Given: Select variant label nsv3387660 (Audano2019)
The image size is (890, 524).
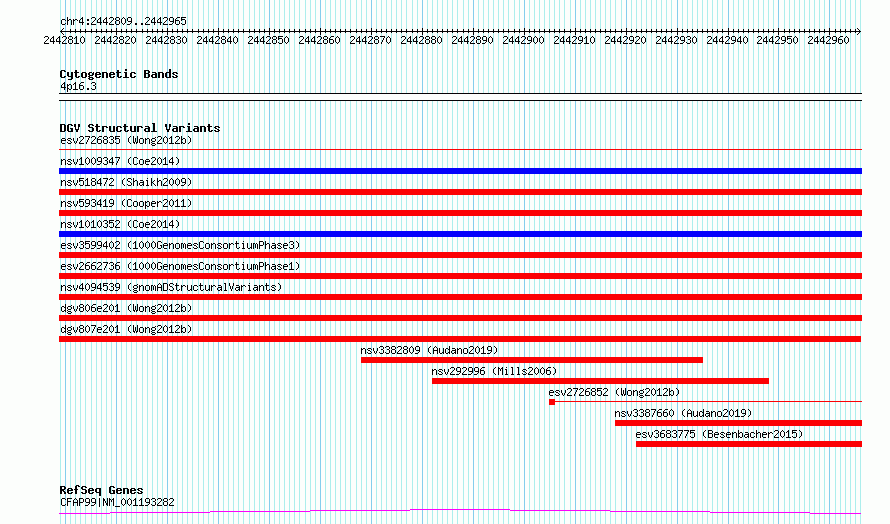Looking at the screenshot, I should coord(683,413).
